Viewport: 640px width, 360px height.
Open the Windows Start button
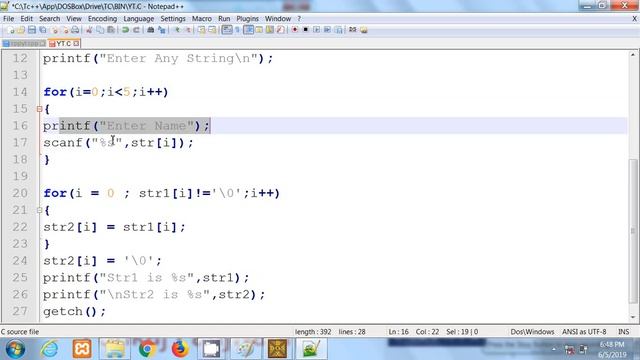(x=15, y=349)
